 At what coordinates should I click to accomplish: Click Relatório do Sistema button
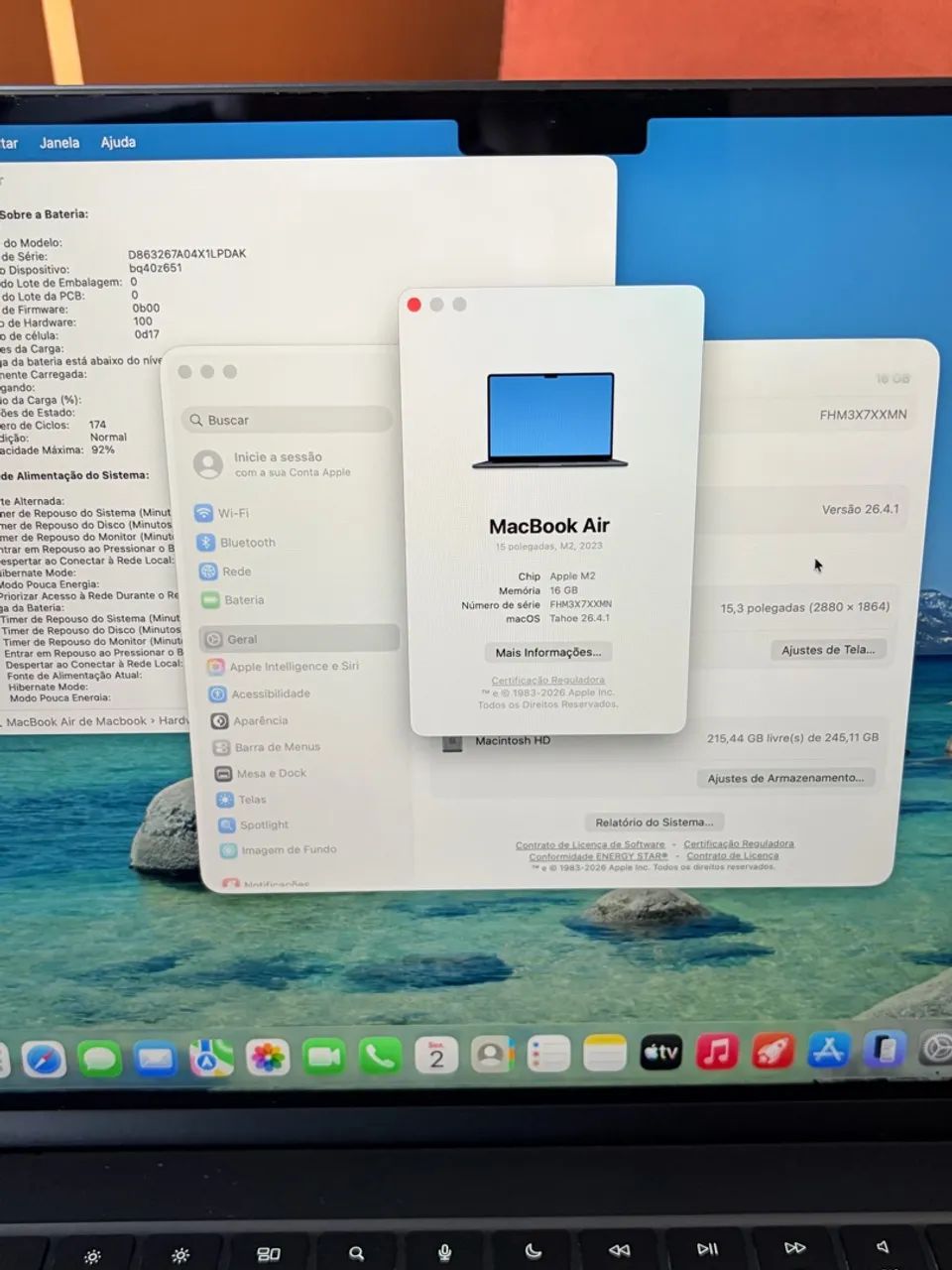pos(654,822)
